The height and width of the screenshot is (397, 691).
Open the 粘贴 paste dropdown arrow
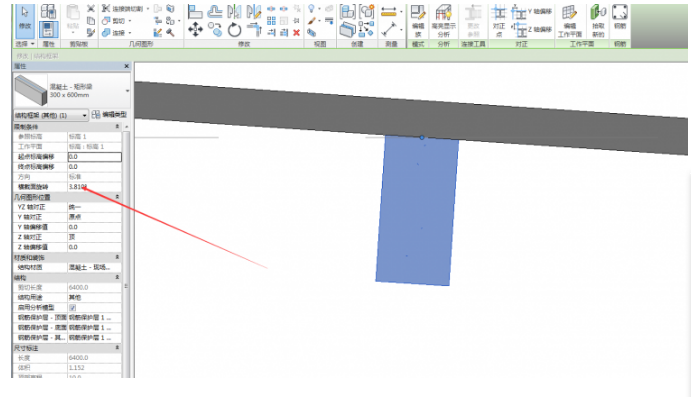point(73,33)
